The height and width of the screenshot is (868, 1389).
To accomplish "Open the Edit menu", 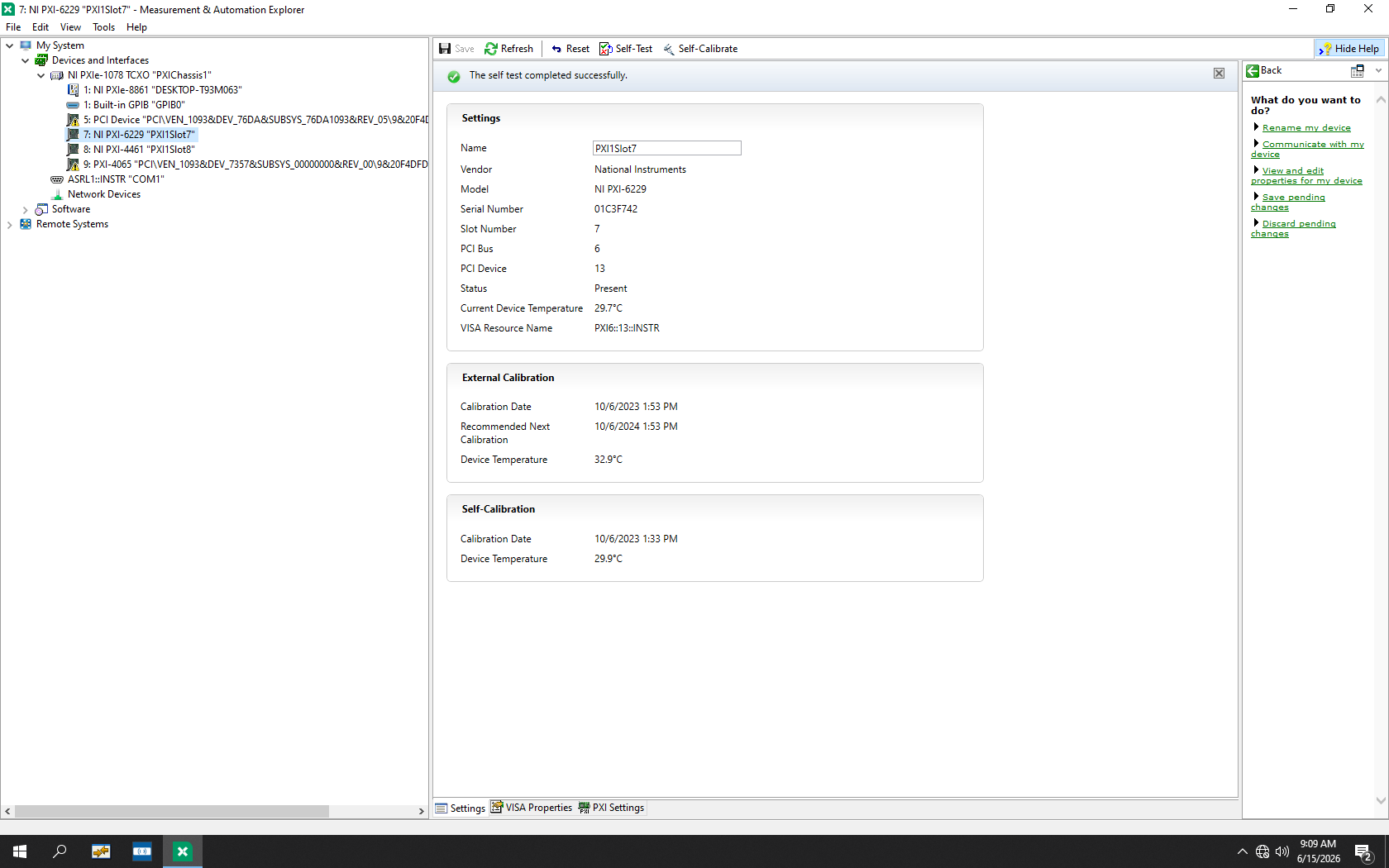I will [x=41, y=27].
